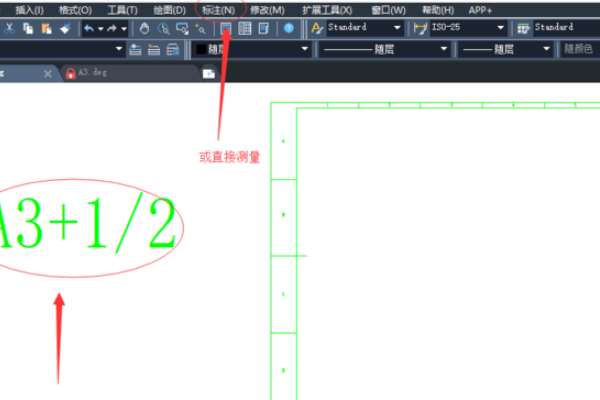Open the 扩展工具(X) menu
The height and width of the screenshot is (400, 600).
(327, 10)
